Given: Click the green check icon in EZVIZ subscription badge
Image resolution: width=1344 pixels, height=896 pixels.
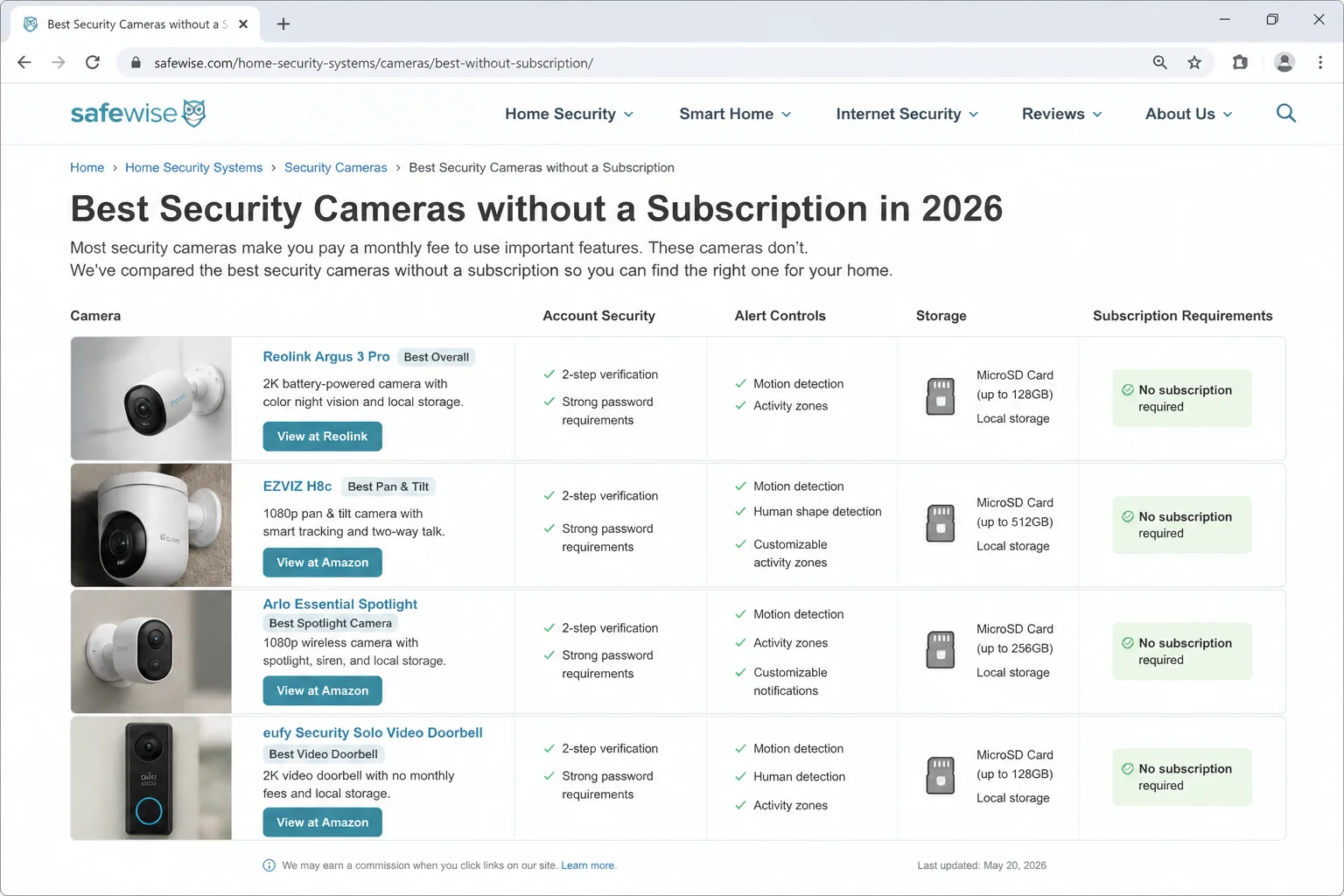Looking at the screenshot, I should tap(1128, 517).
